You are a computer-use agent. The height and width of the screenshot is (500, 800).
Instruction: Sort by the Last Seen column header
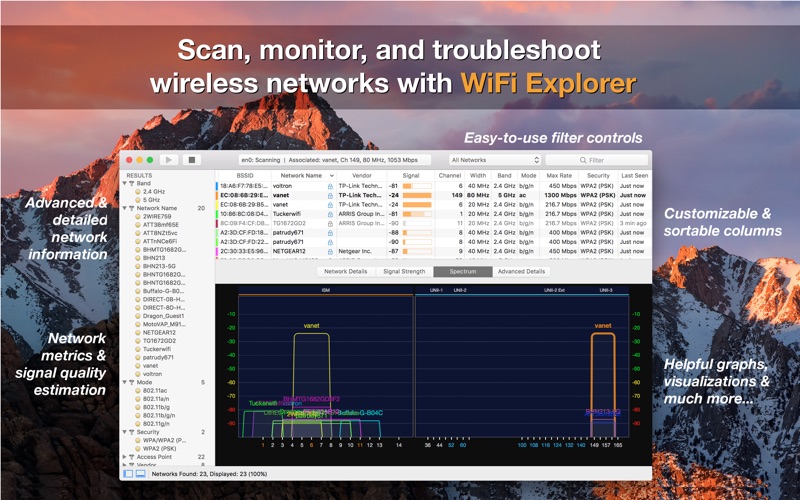pos(634,176)
